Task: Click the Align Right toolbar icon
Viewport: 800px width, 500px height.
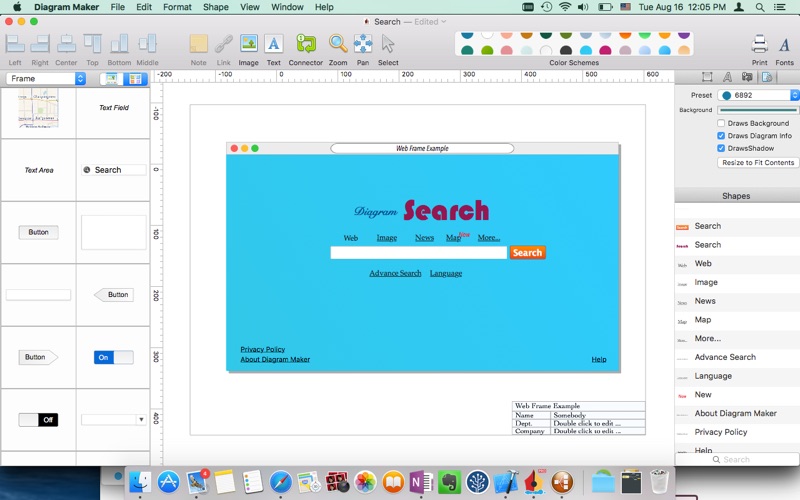Action: tap(40, 44)
